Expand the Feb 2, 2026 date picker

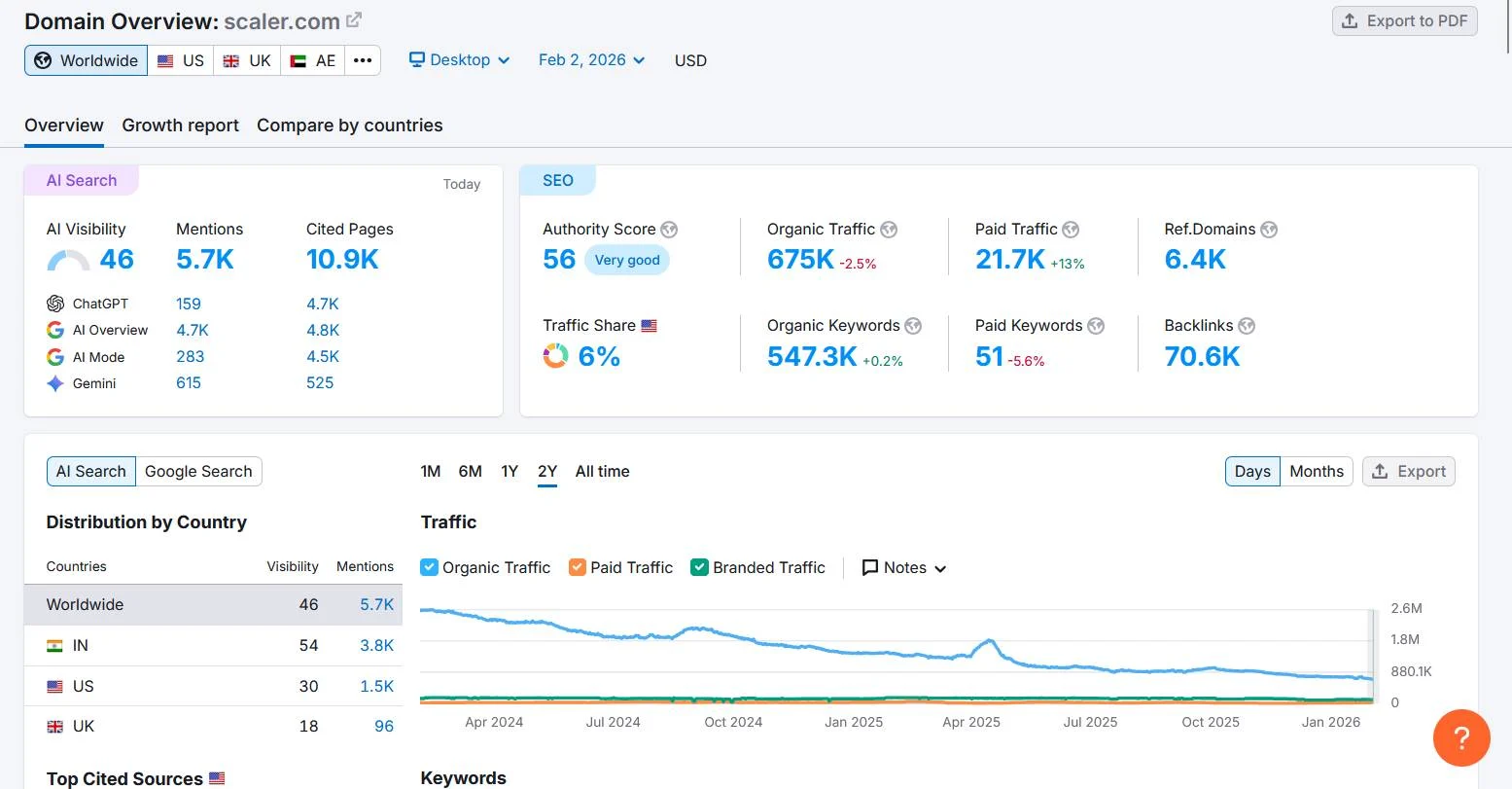click(x=591, y=60)
